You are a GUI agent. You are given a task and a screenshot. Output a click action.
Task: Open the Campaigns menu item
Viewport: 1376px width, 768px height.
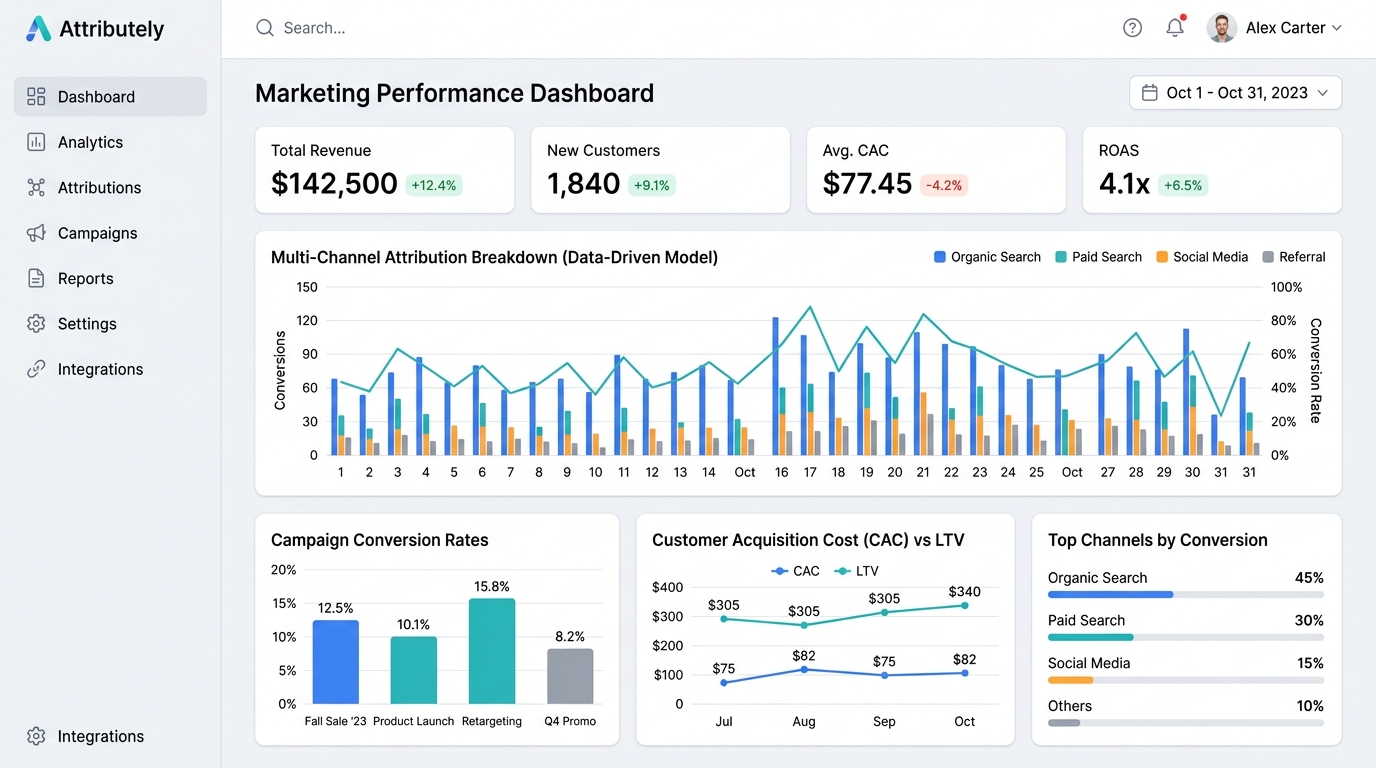pos(110,233)
